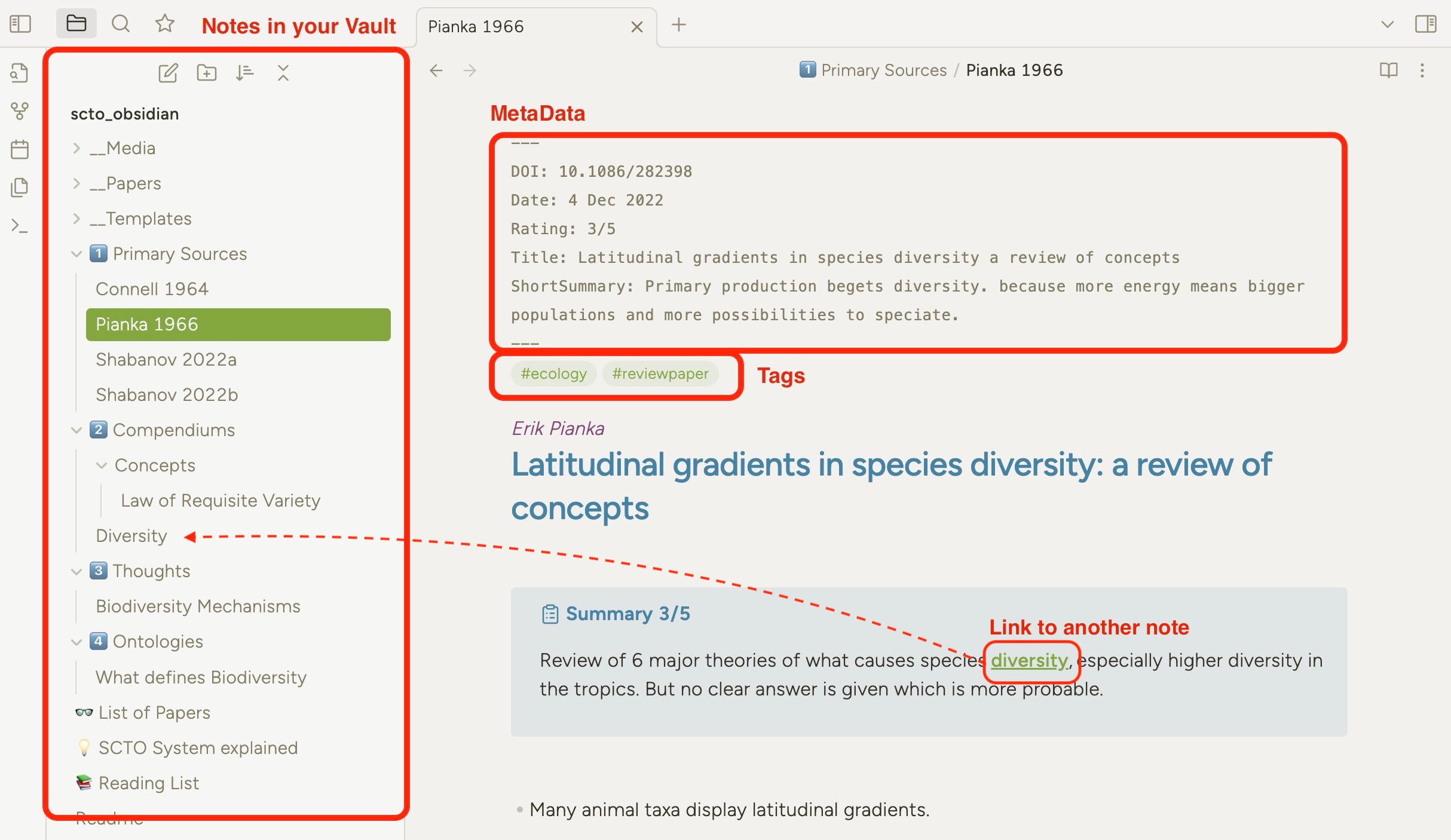Image resolution: width=1451 pixels, height=840 pixels.
Task: Click the scto_obsidian vault name
Action: 124,114
